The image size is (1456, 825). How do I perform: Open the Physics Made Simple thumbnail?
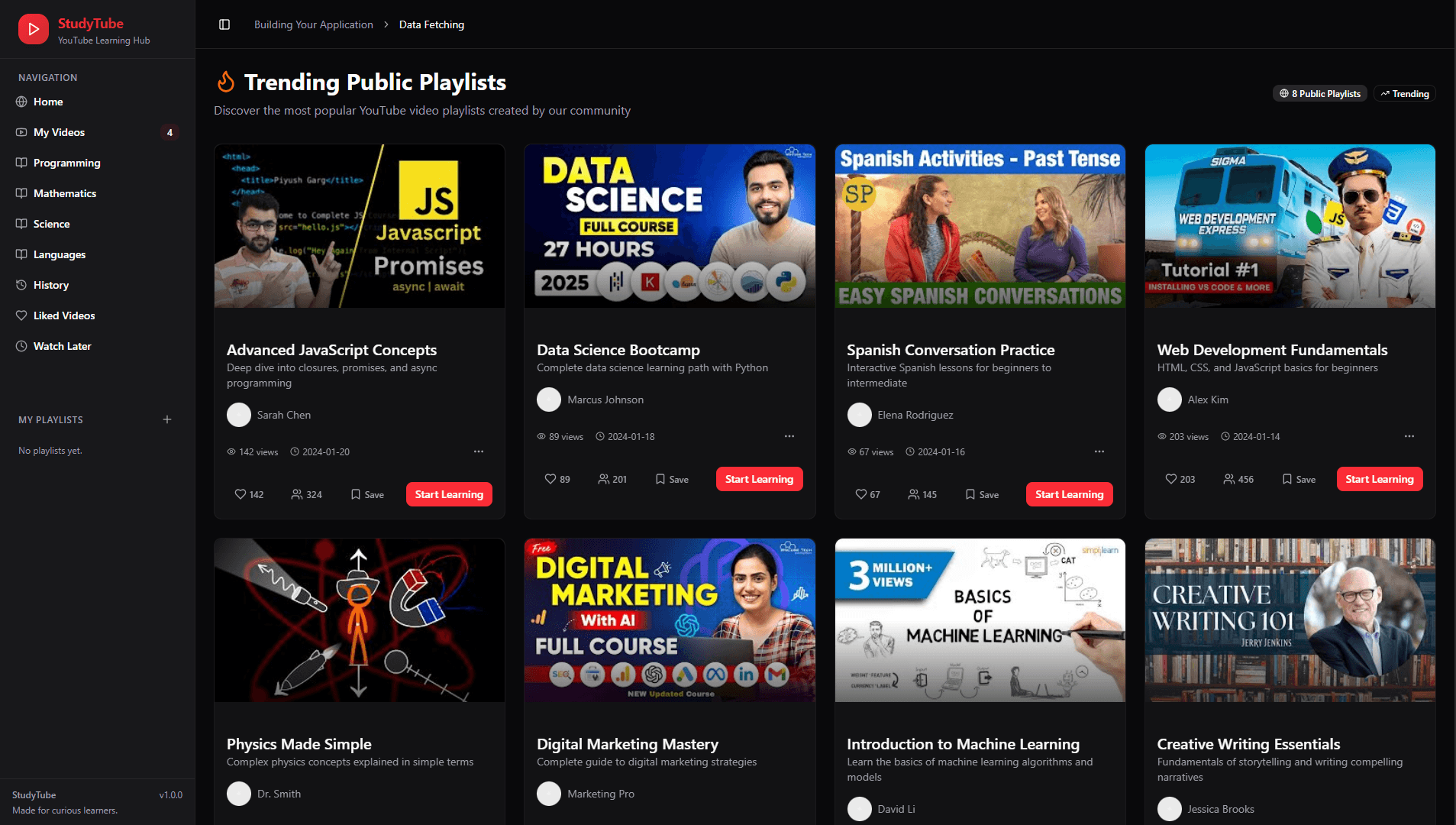(x=359, y=620)
